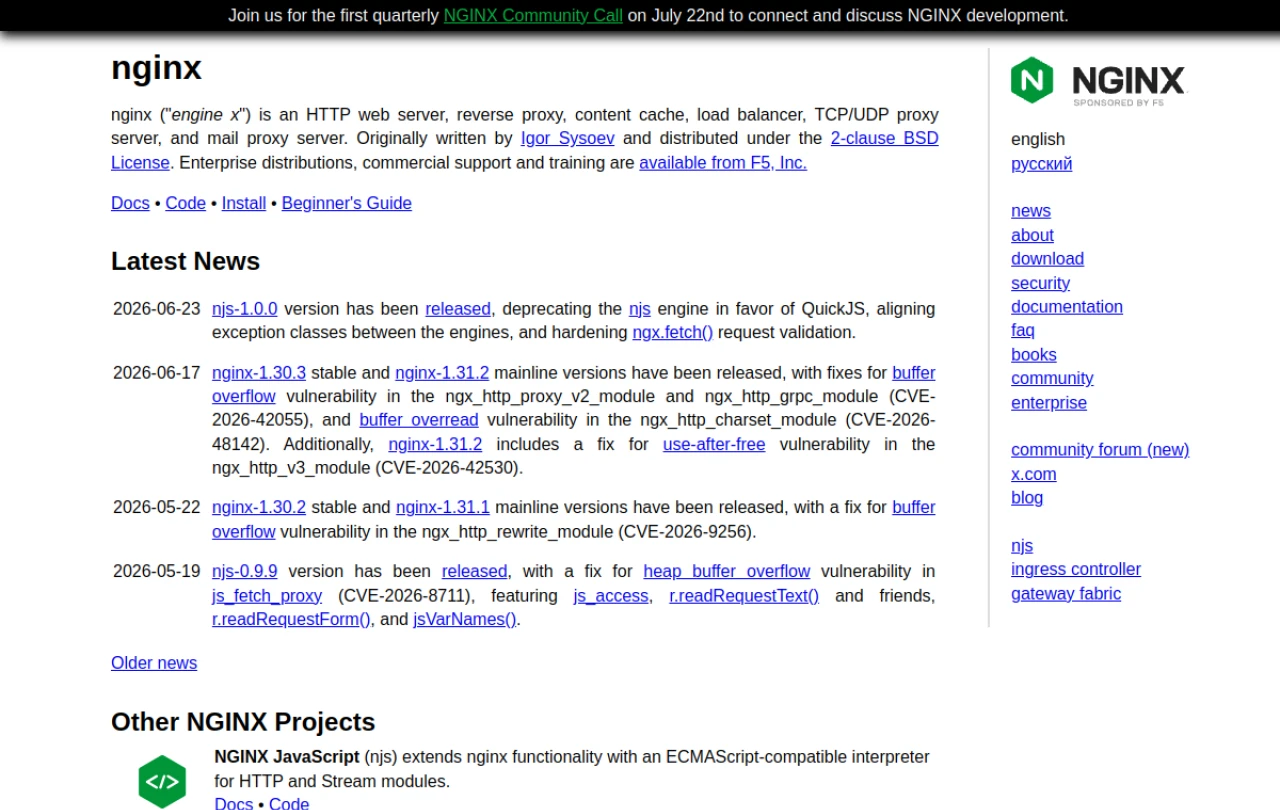Open the js_access link
1280x810 pixels.
tap(611, 595)
